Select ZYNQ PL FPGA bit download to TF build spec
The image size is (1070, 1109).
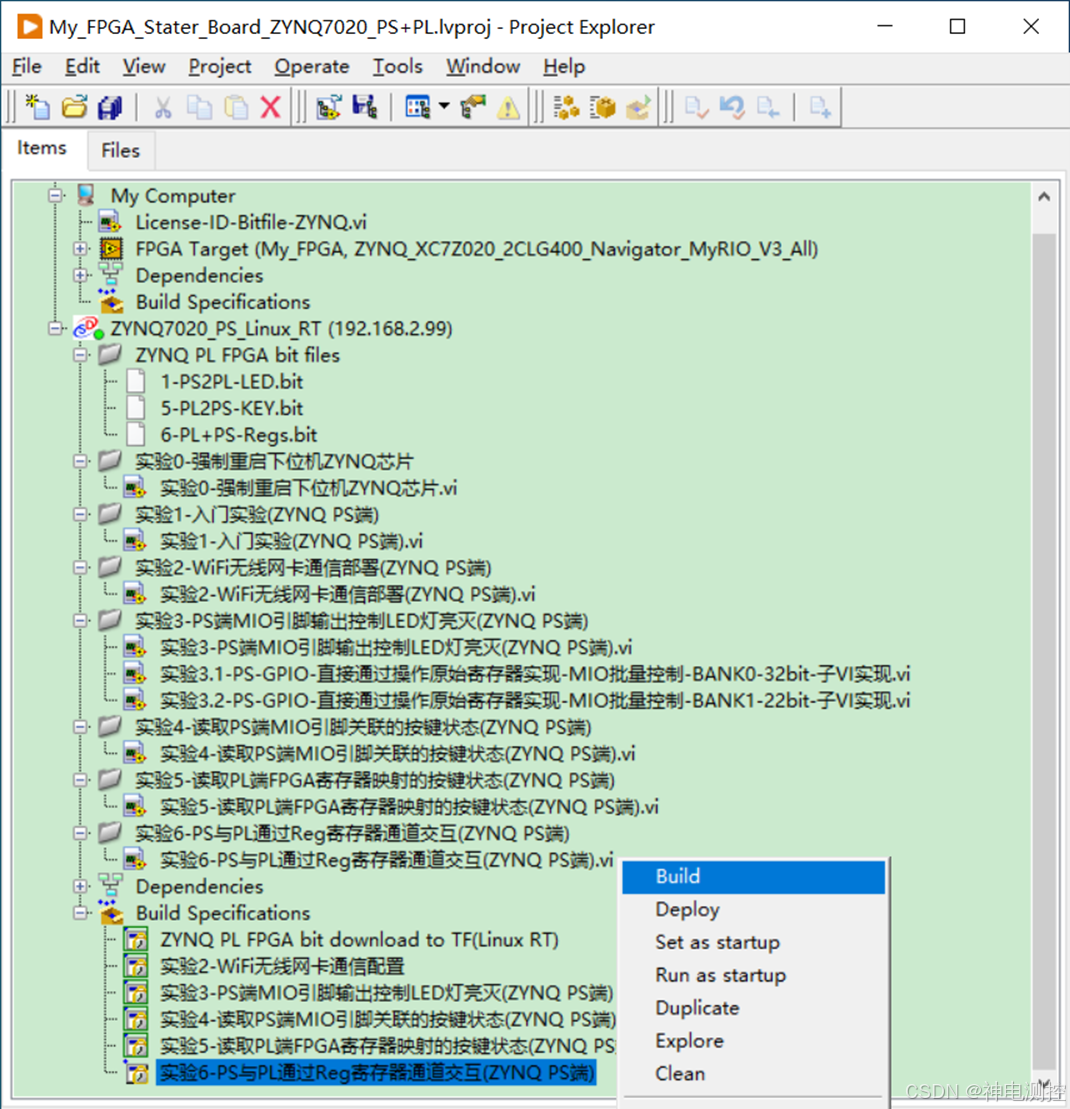359,940
